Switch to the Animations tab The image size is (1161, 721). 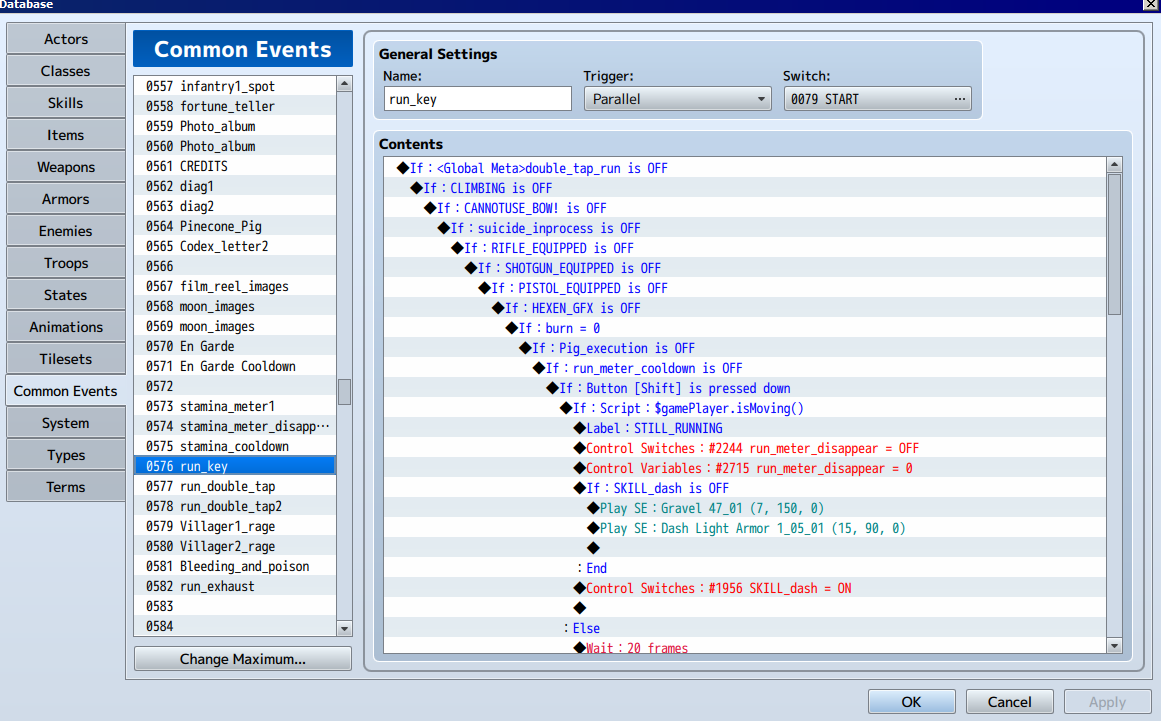pyautogui.click(x=66, y=327)
